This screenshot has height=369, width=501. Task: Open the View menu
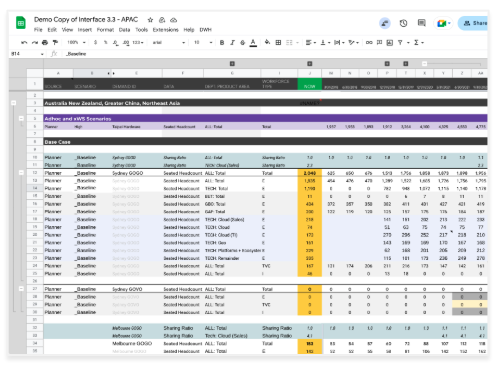click(x=67, y=30)
